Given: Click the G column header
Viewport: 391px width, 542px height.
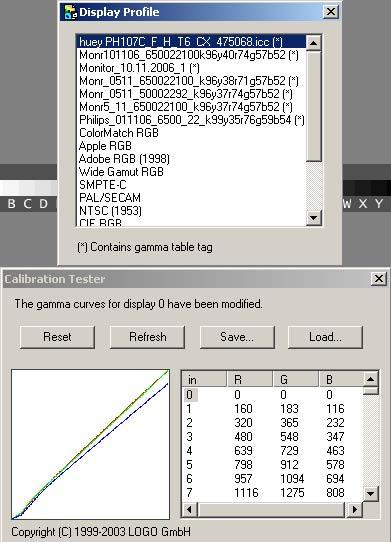Looking at the screenshot, I should coord(295,380).
